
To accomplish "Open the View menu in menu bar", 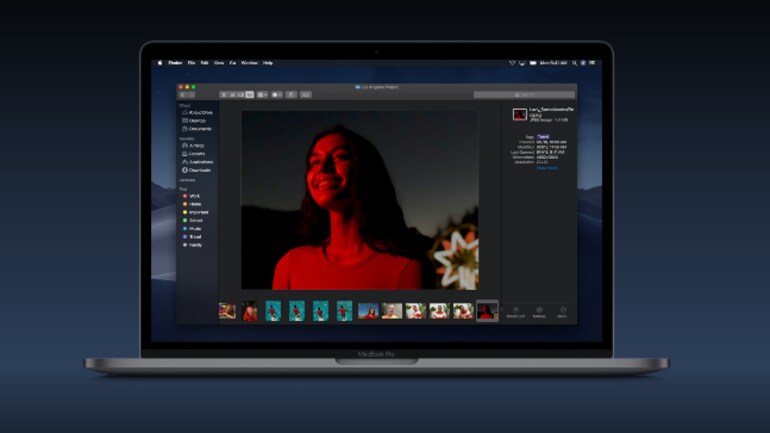I will click(218, 62).
